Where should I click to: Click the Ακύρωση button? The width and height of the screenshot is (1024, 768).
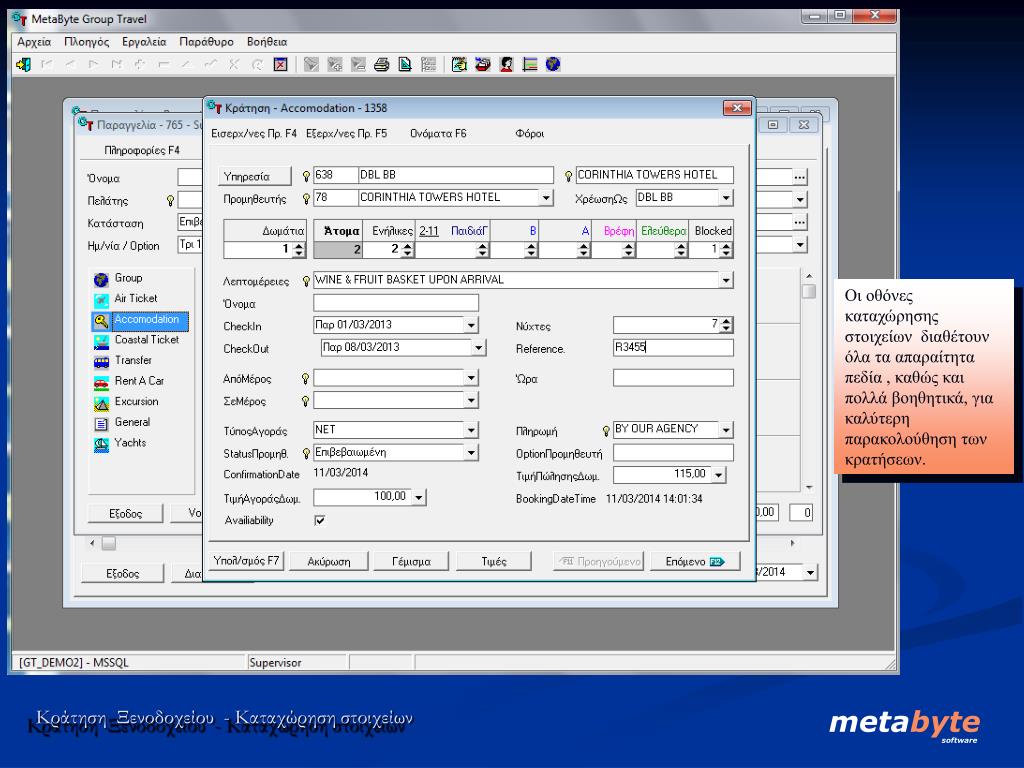[329, 562]
